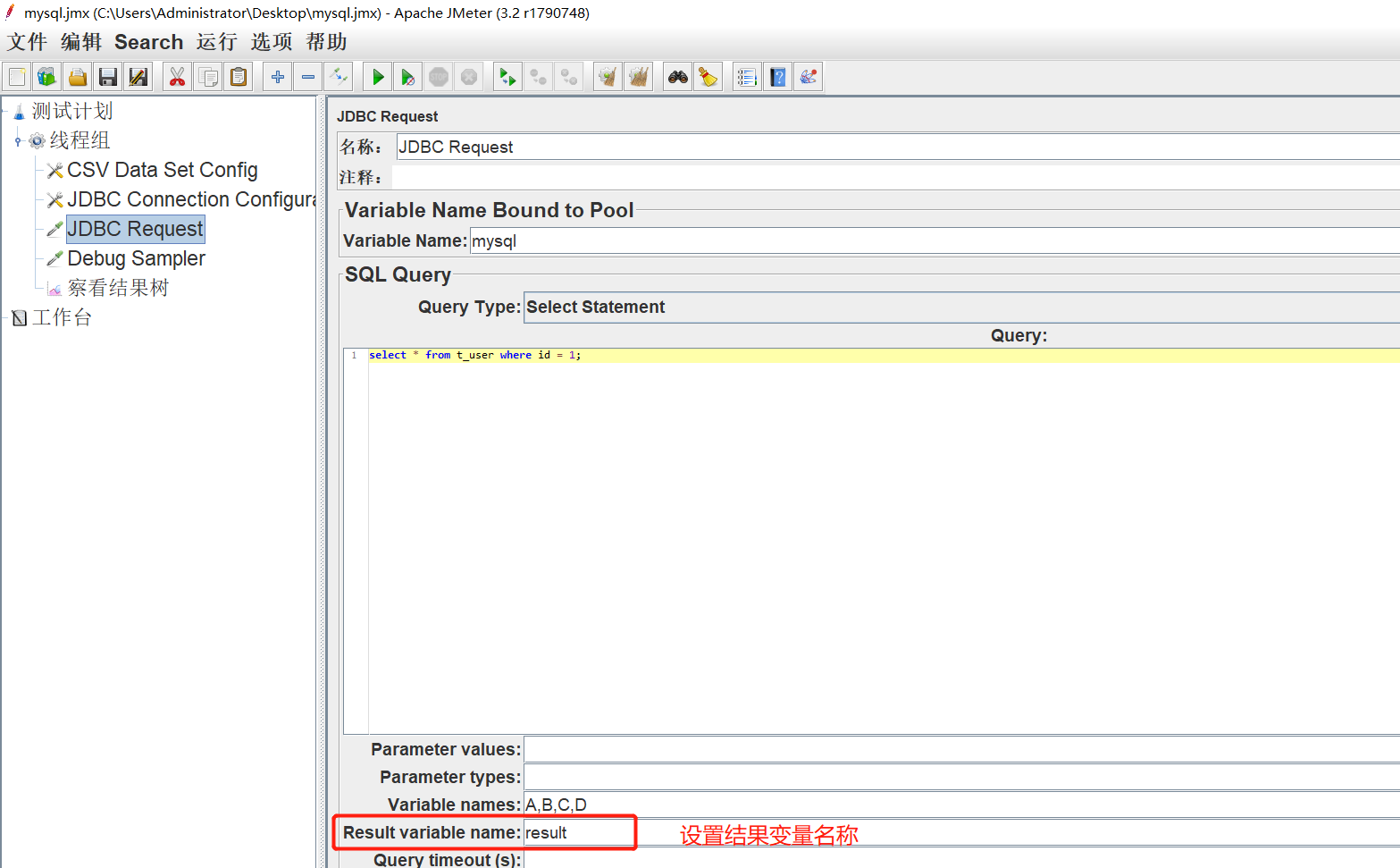Click the 注释 comments field
The width and height of the screenshot is (1400, 868).
(x=895, y=177)
